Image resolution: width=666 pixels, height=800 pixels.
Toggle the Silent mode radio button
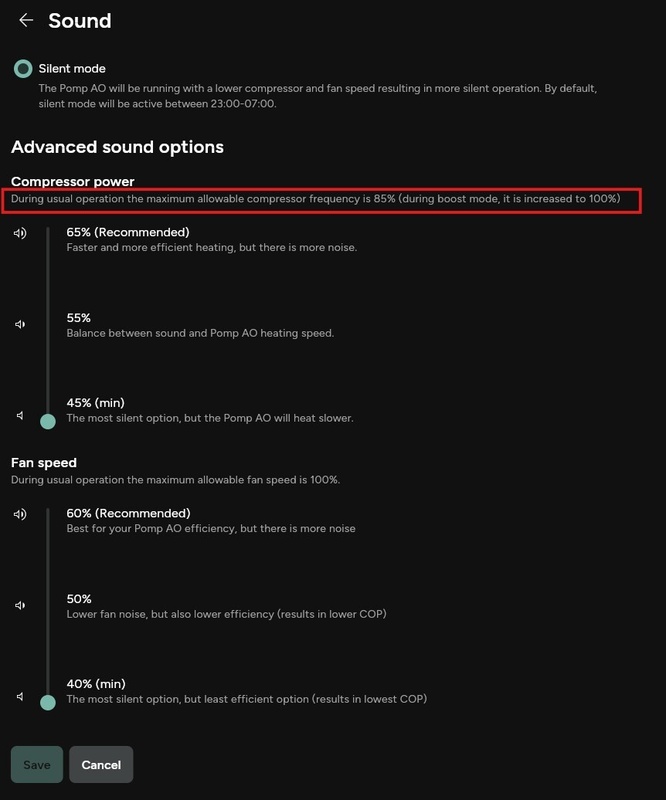click(x=23, y=69)
